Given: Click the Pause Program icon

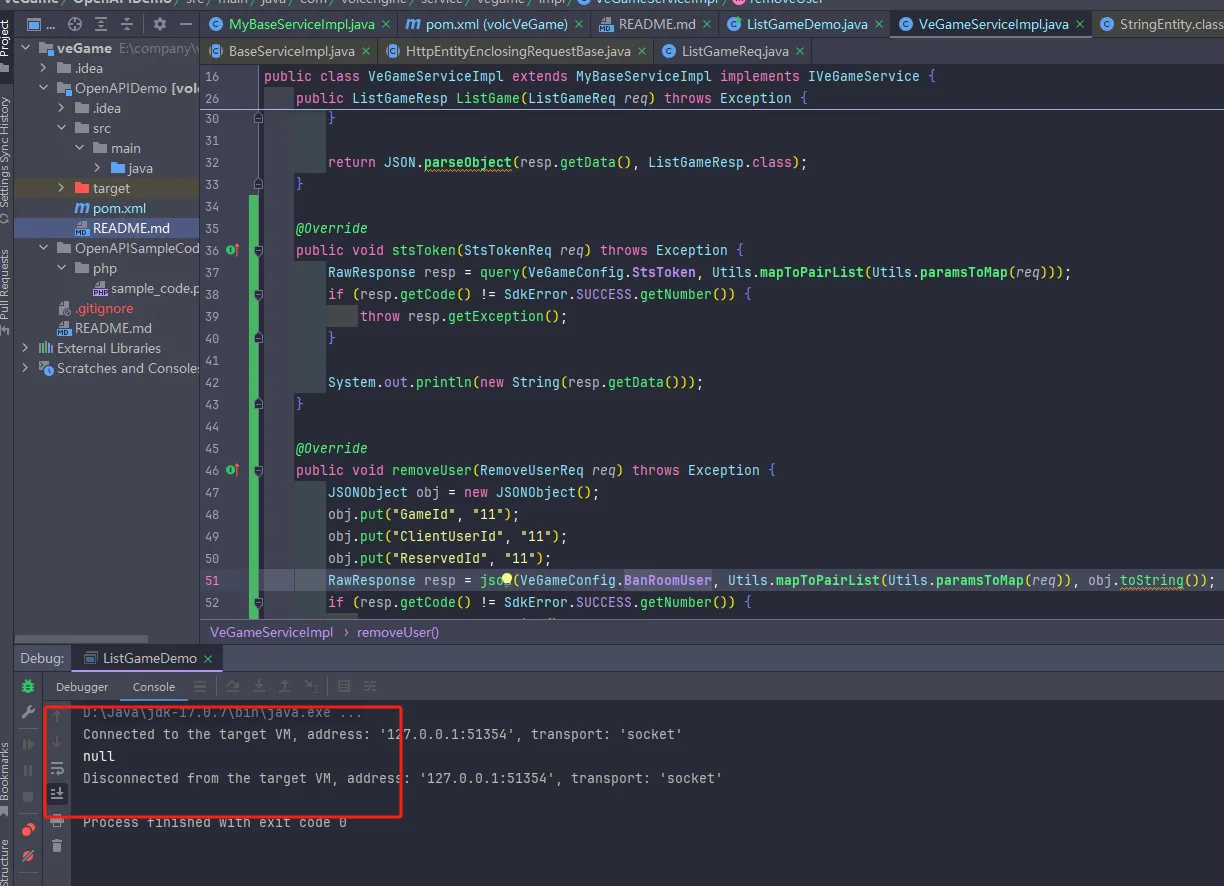Looking at the screenshot, I should 28,771.
